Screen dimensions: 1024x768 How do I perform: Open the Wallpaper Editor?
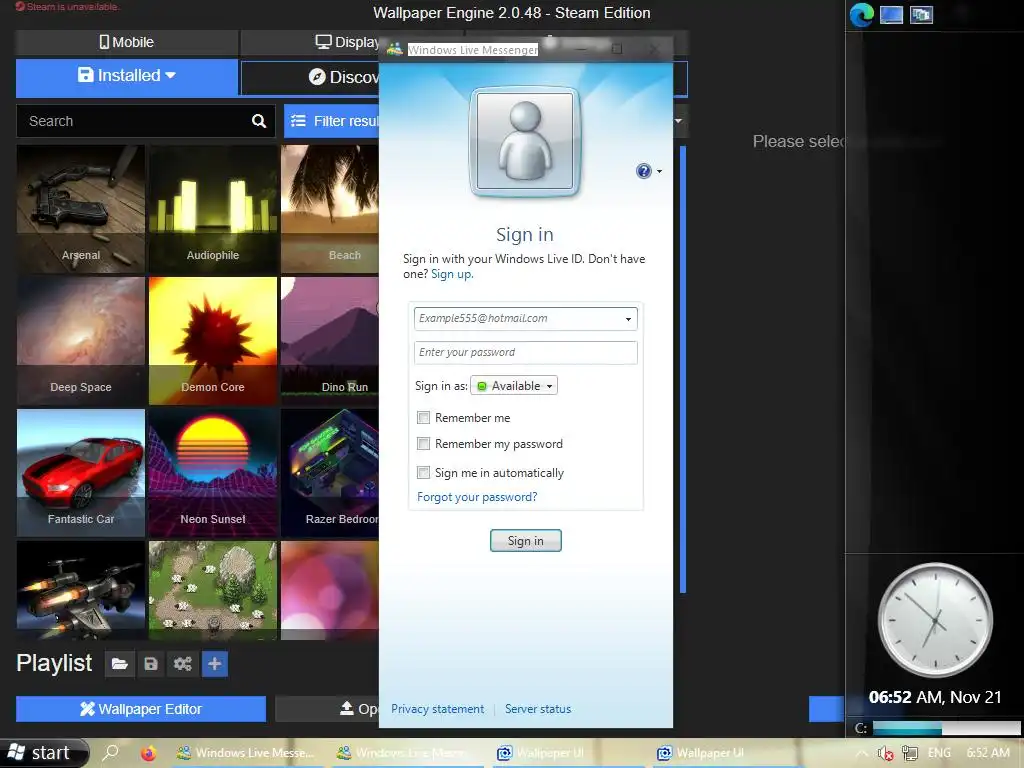tap(141, 709)
